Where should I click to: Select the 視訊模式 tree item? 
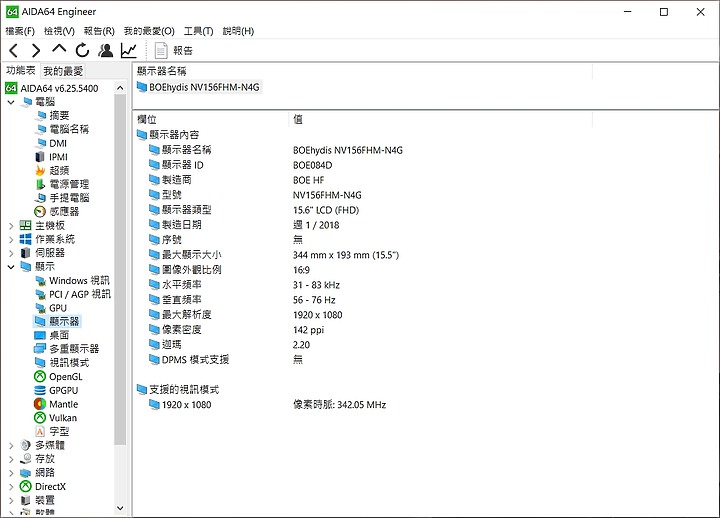[69, 363]
